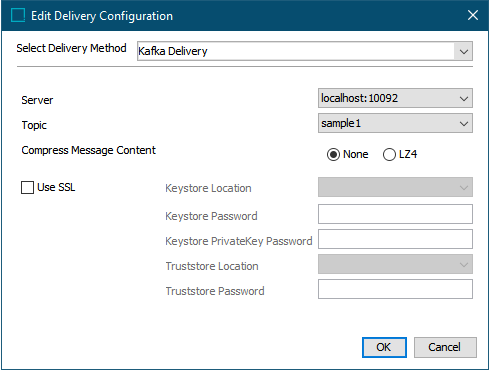Click the Keystore Password field
Viewport: 489px width, 370px height.
(x=395, y=214)
